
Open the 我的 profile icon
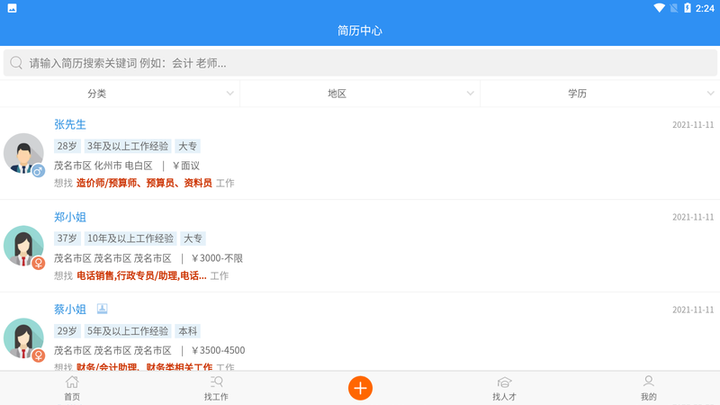[x=648, y=382]
